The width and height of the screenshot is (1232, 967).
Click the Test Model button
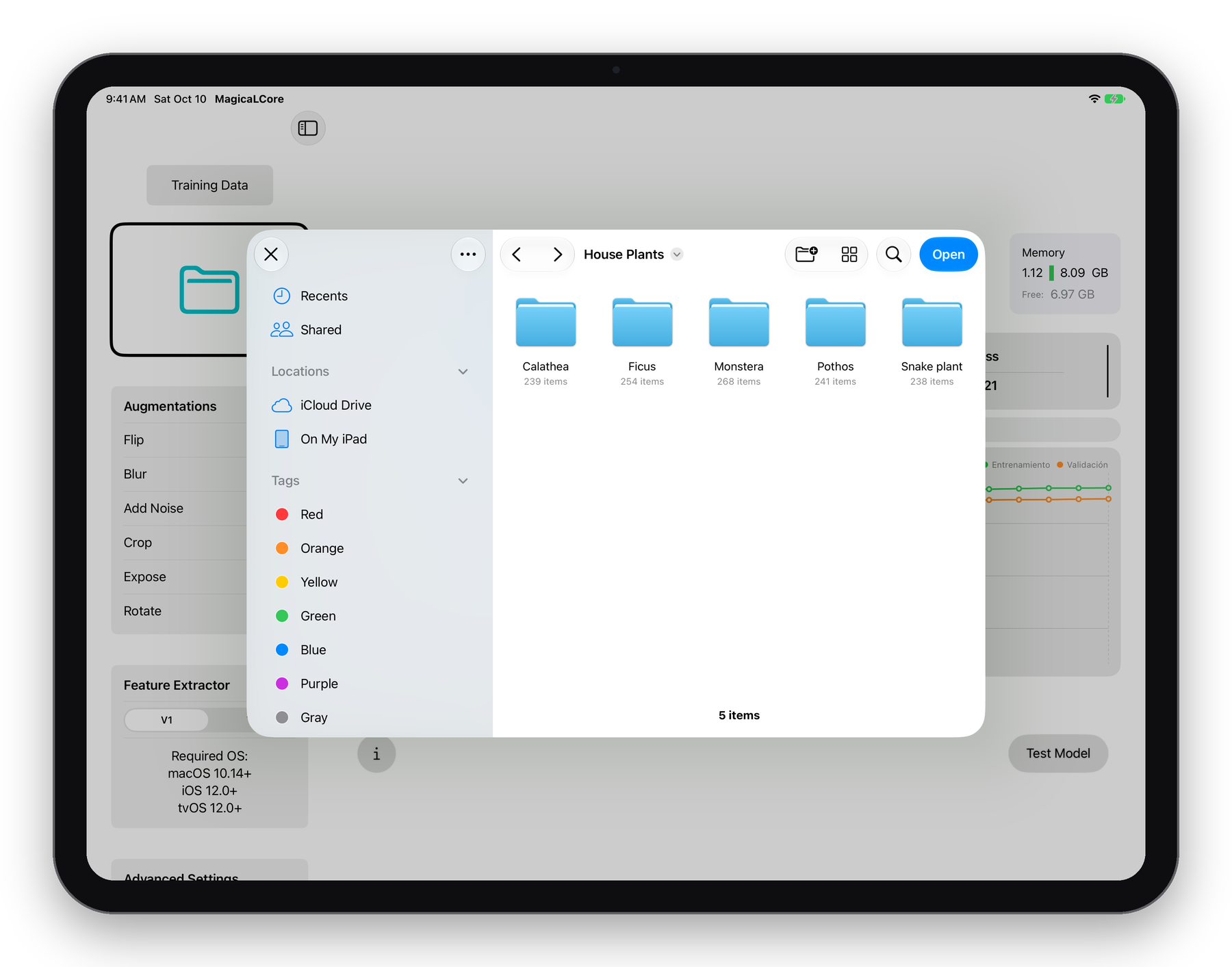[x=1058, y=753]
